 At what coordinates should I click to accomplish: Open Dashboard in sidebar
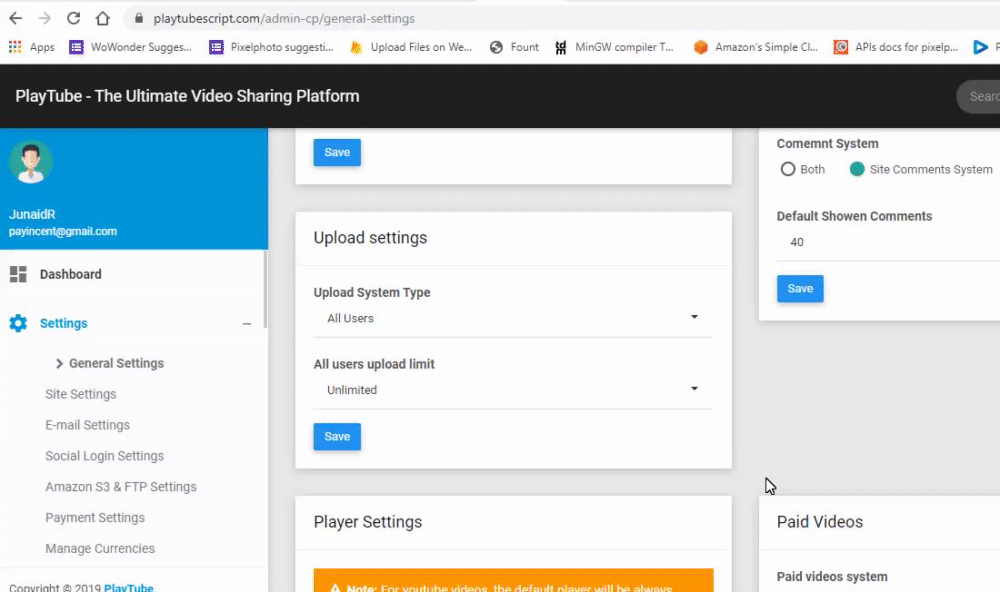pos(70,274)
